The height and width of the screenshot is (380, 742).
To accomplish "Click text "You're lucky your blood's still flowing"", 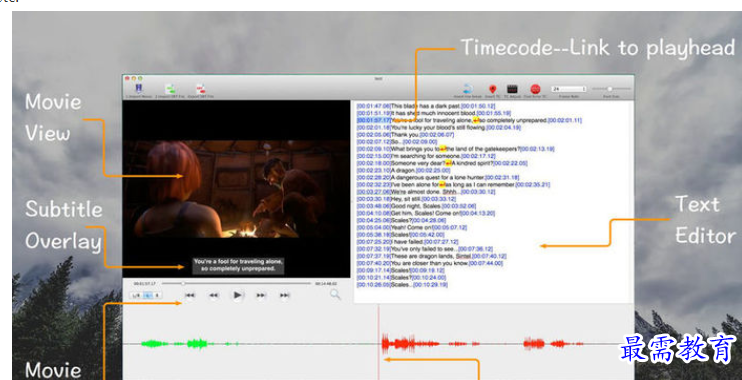I will (x=438, y=128).
